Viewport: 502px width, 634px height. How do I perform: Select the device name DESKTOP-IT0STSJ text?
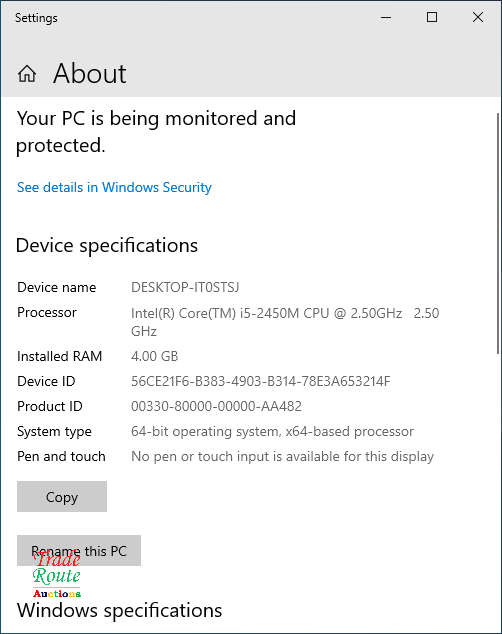click(x=185, y=287)
